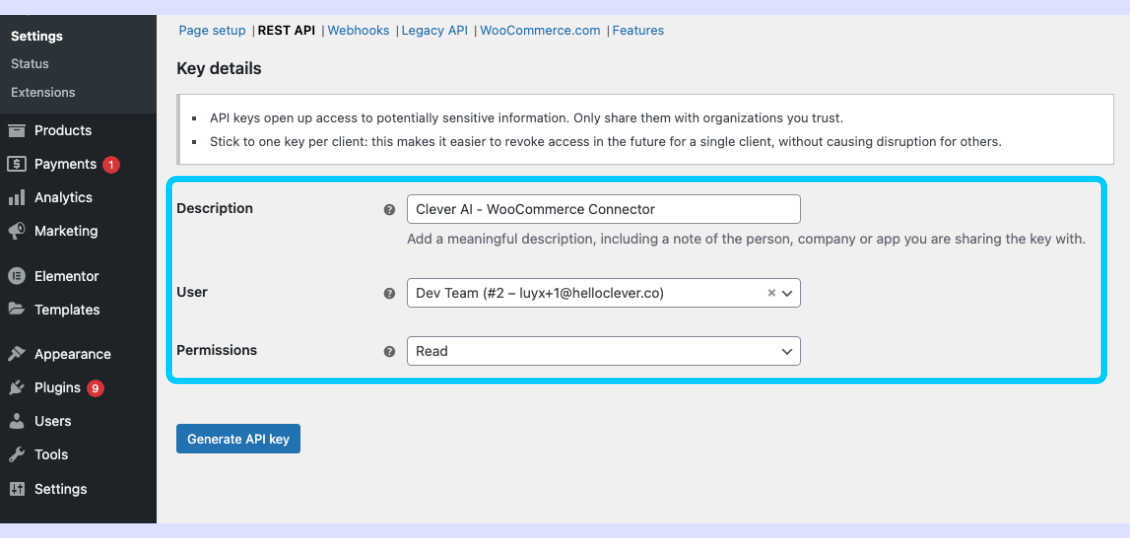Click the 'API keys open up access' notice line
This screenshot has width=1130, height=538.
tap(526, 117)
